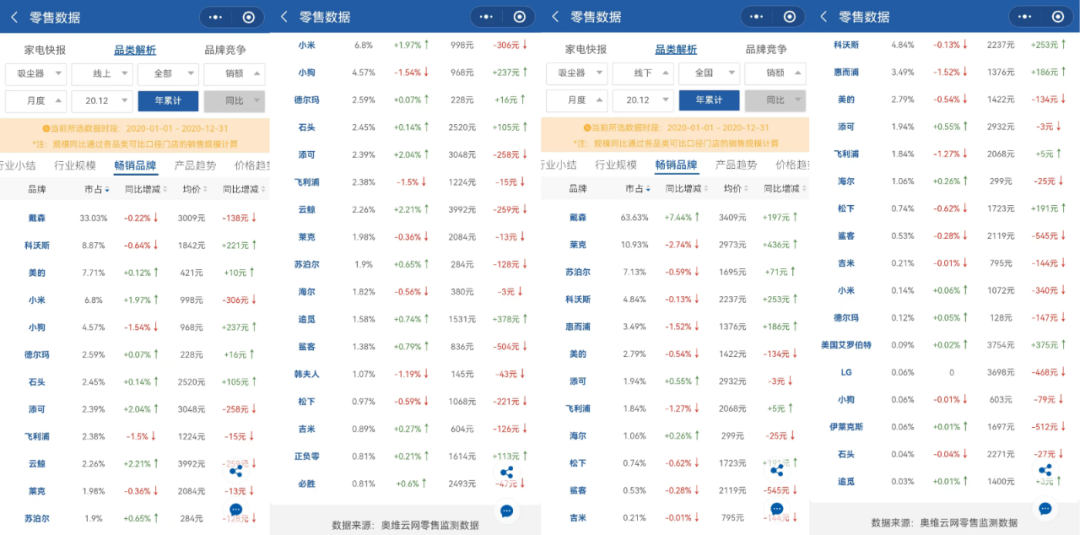Open chat bubble beside 吉米 row, 线下 screen
The image size is (1080, 535).
click(777, 509)
